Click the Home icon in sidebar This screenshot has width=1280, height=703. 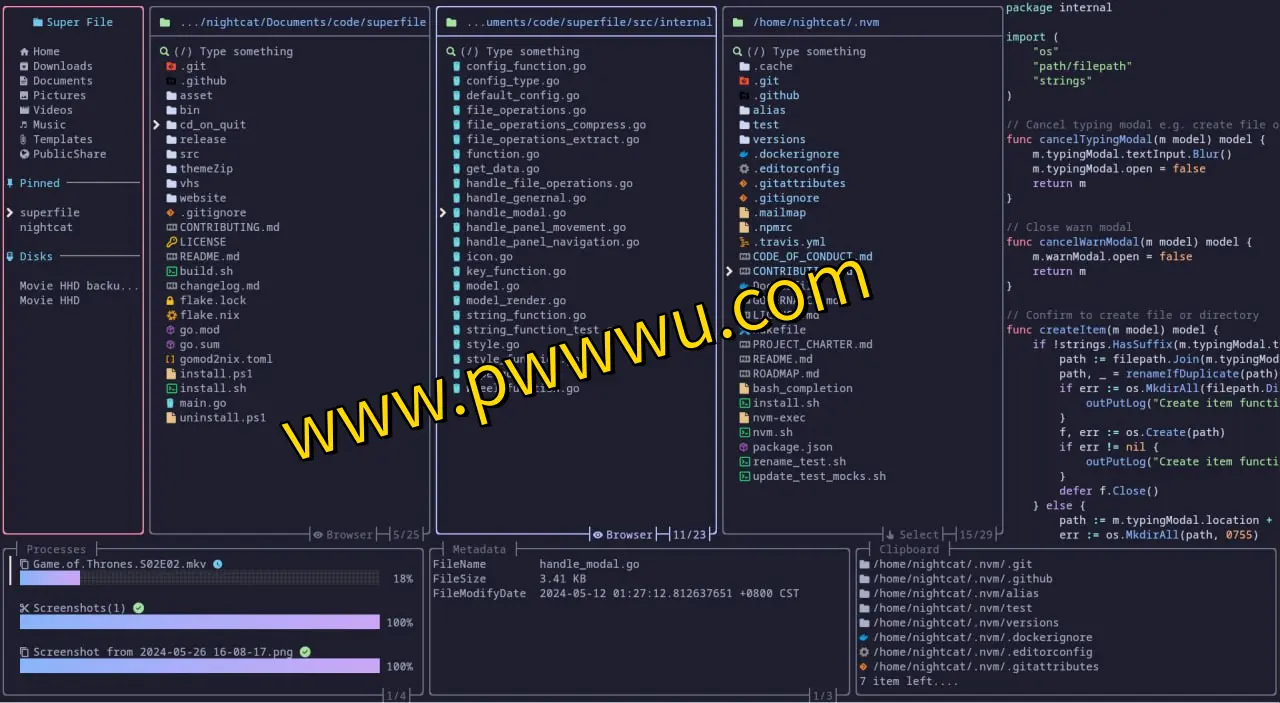[x=24, y=52]
